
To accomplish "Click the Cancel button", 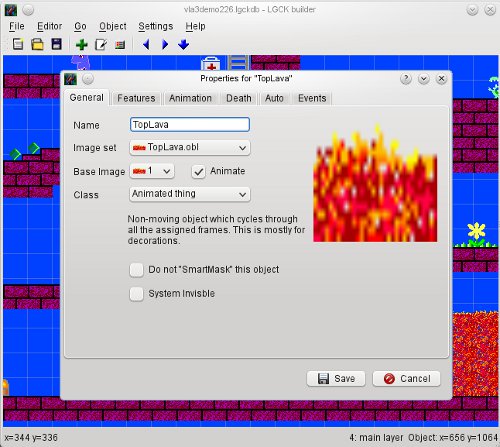I will click(x=406, y=379).
